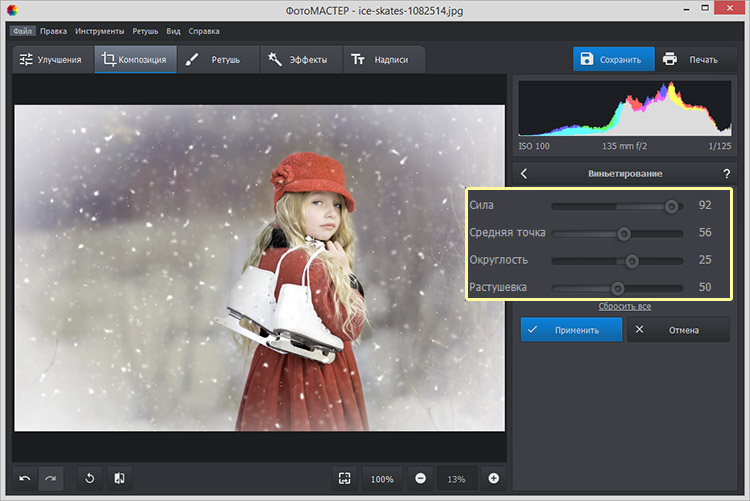Click the Растушевка value 50
The image size is (750, 501).
click(x=705, y=287)
